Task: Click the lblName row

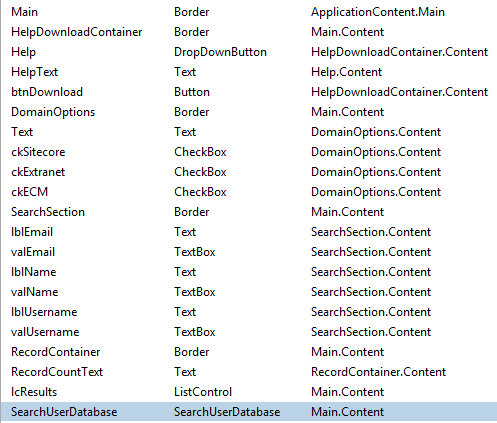Action: [x=249, y=272]
